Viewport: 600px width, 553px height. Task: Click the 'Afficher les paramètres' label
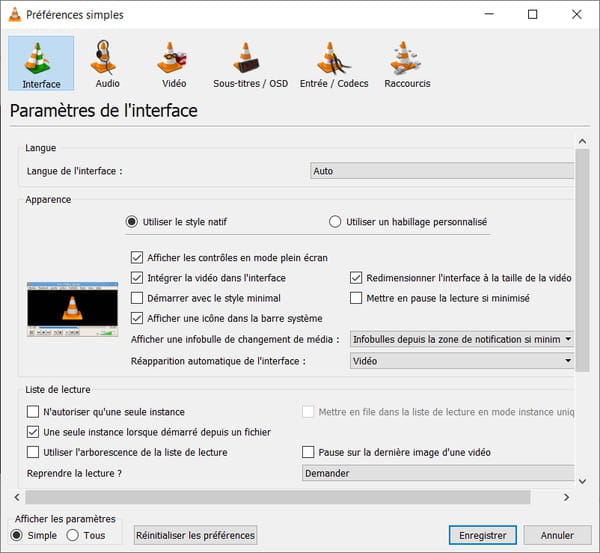point(65,519)
